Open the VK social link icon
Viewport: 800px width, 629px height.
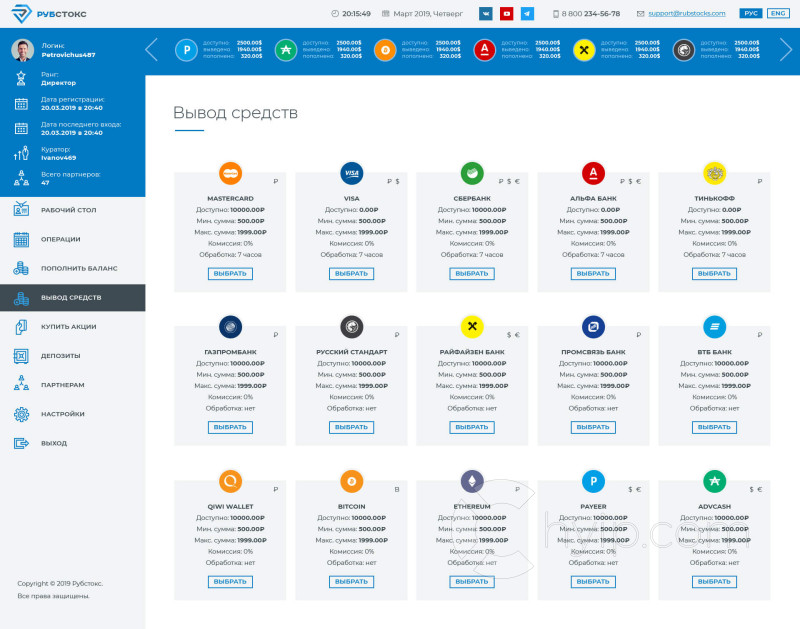(485, 14)
